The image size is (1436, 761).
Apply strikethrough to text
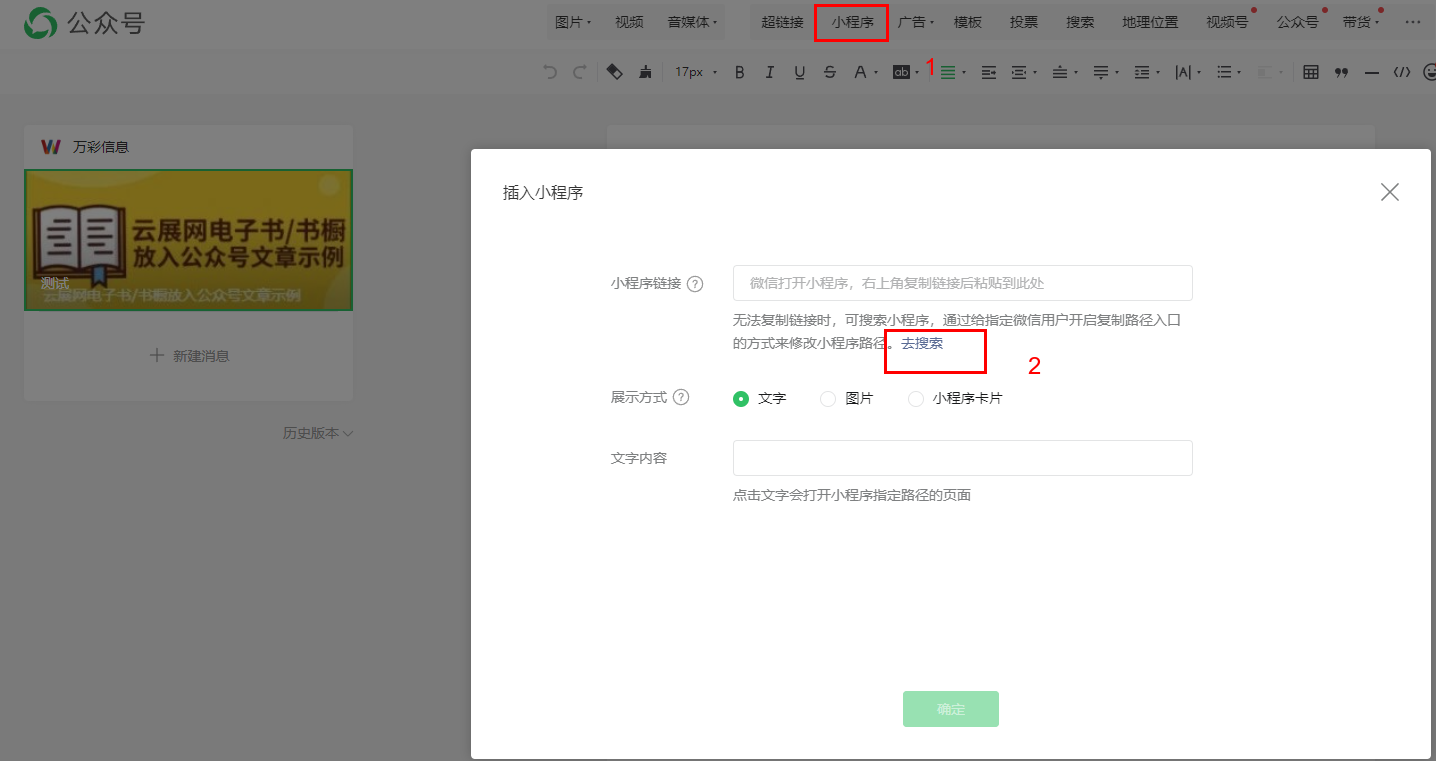[829, 72]
